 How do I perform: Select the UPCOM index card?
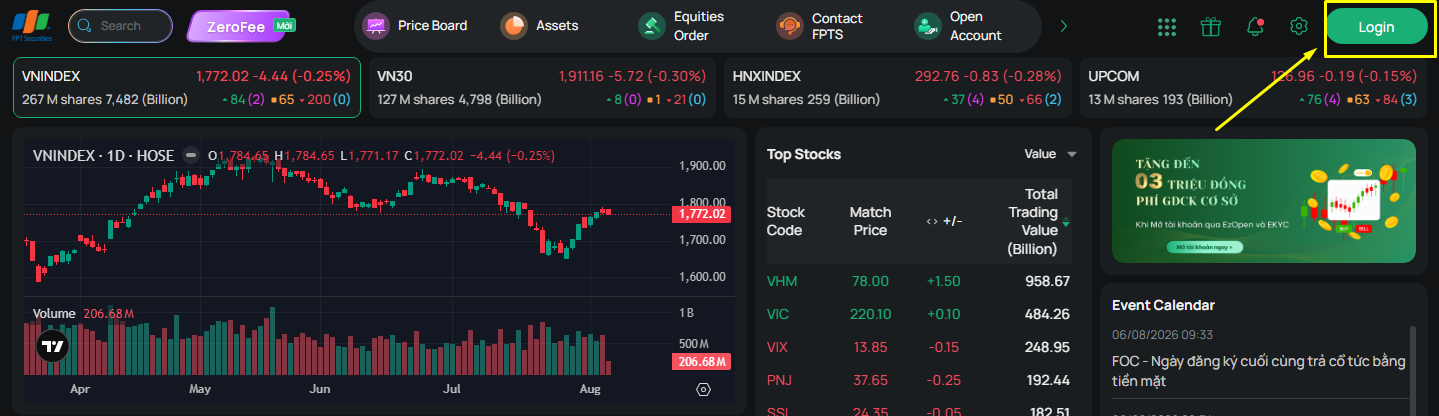pos(1252,88)
